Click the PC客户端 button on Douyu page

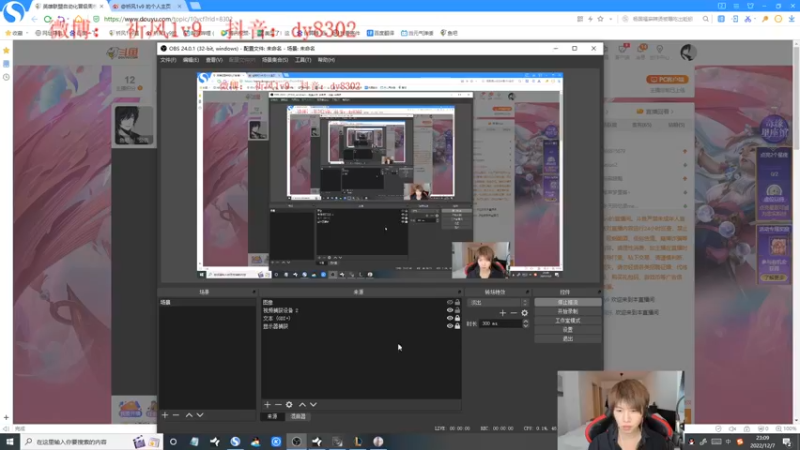coord(667,80)
